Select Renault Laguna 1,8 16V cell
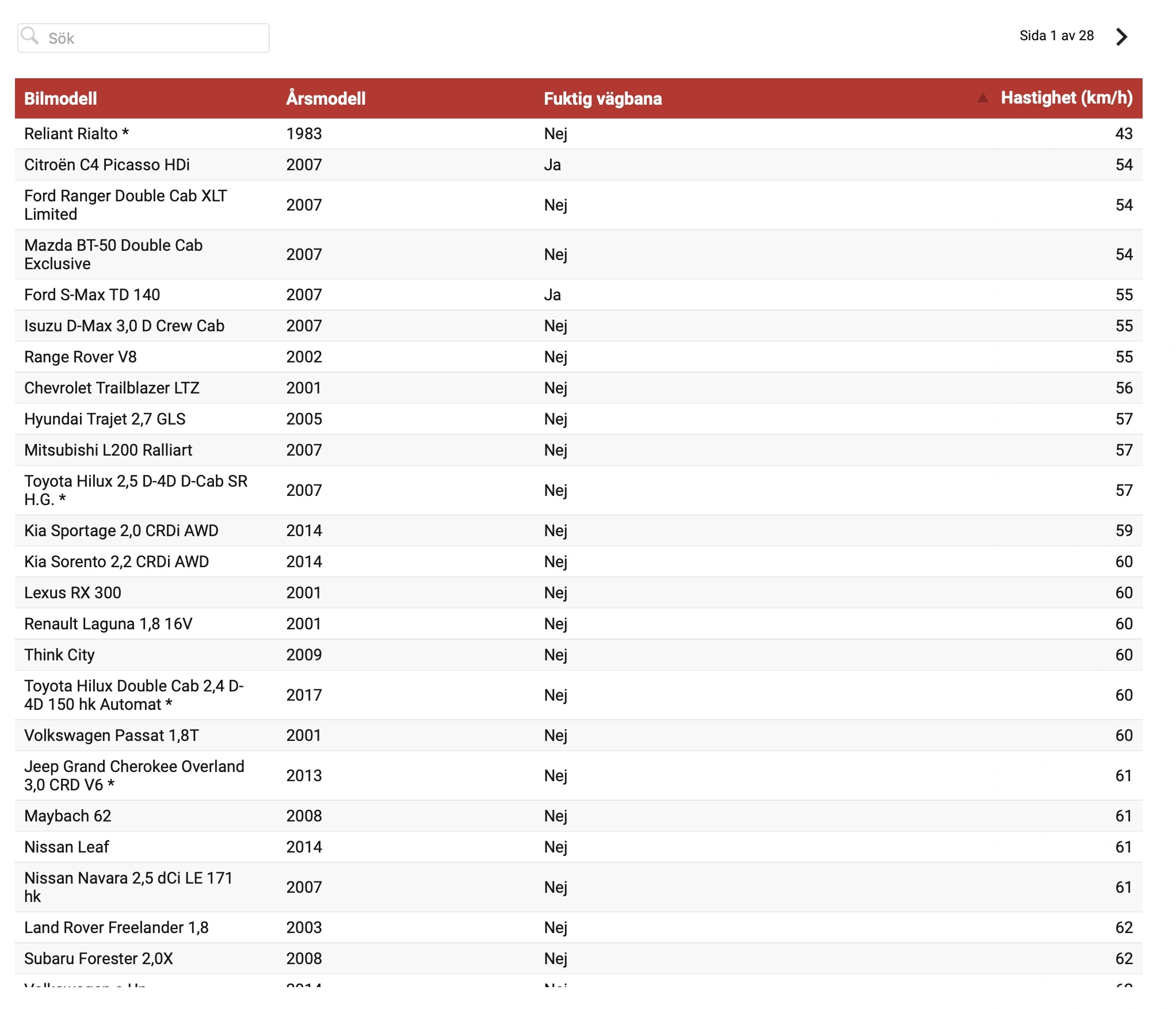1176x1009 pixels. [x=108, y=624]
